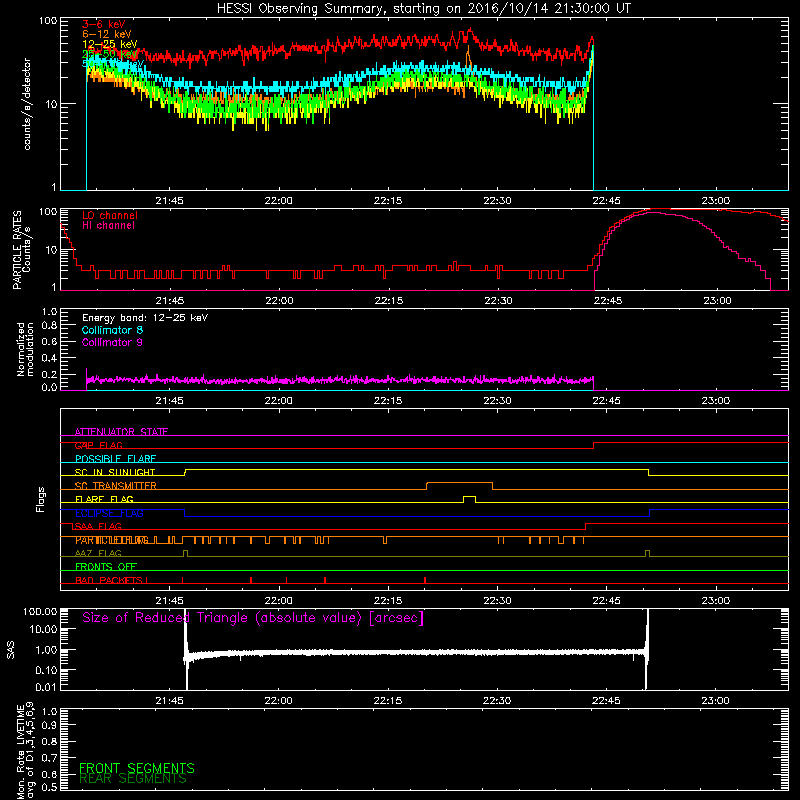Click the LO channel legend label
The width and height of the screenshot is (800, 800).
point(110,215)
